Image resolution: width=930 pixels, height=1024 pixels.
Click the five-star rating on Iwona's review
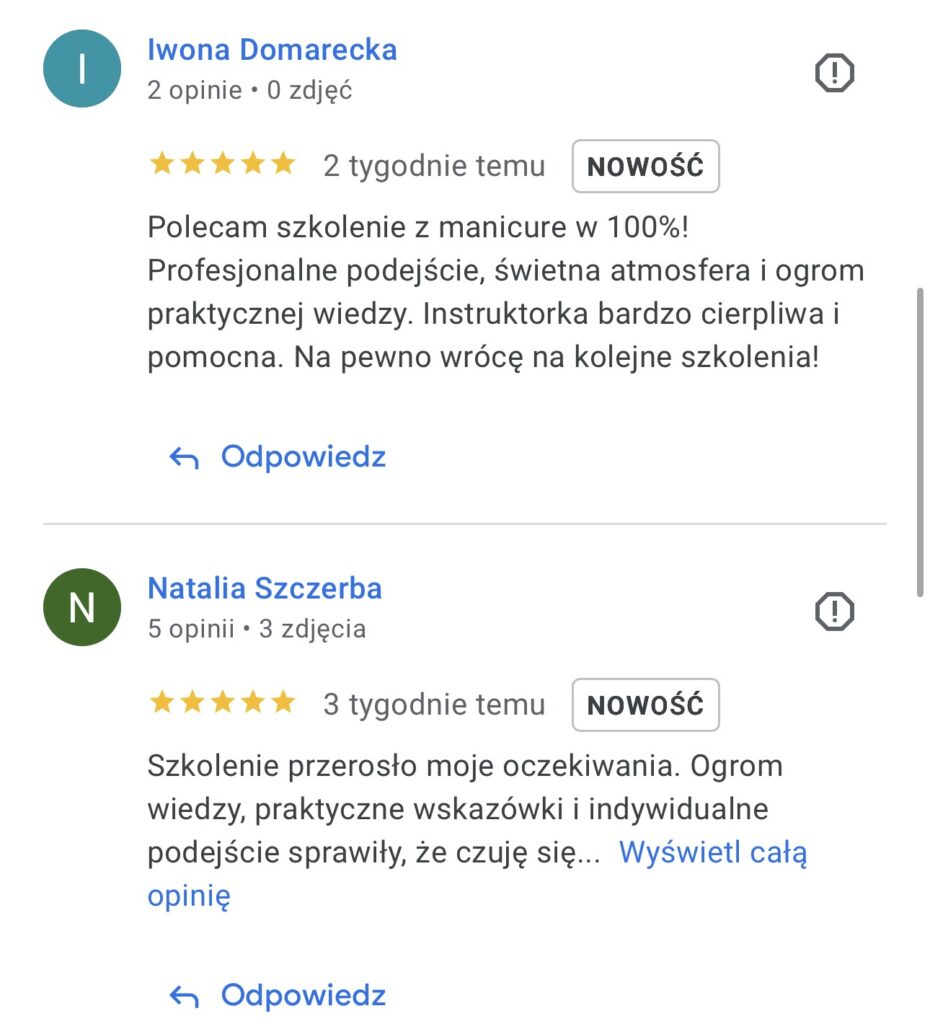222,164
